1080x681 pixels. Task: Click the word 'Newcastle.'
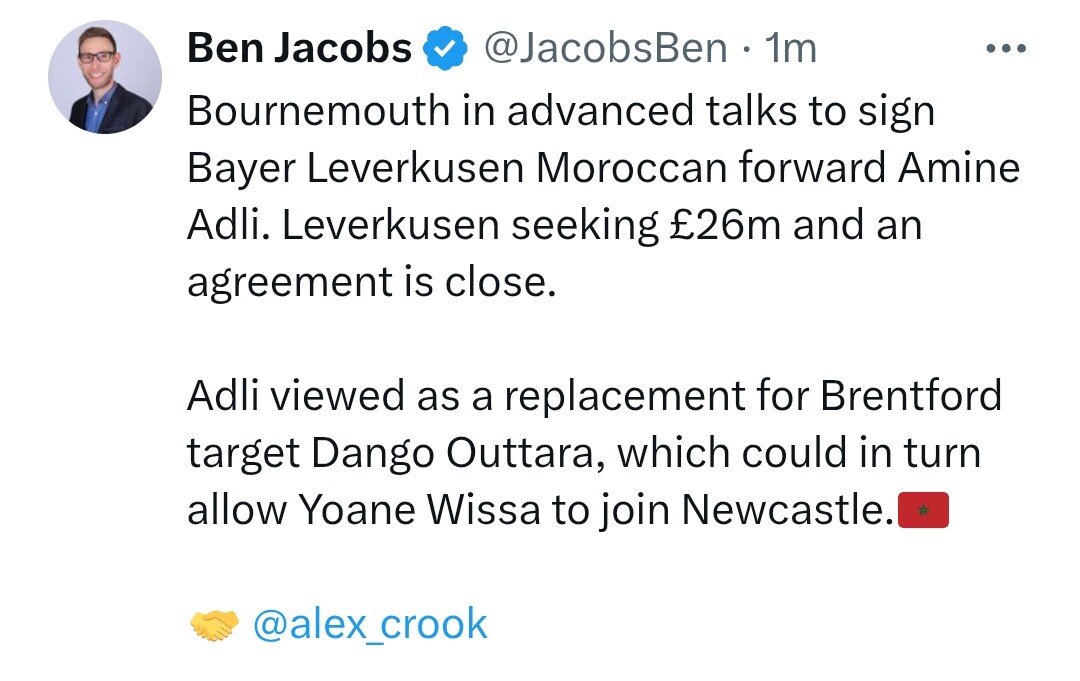788,510
